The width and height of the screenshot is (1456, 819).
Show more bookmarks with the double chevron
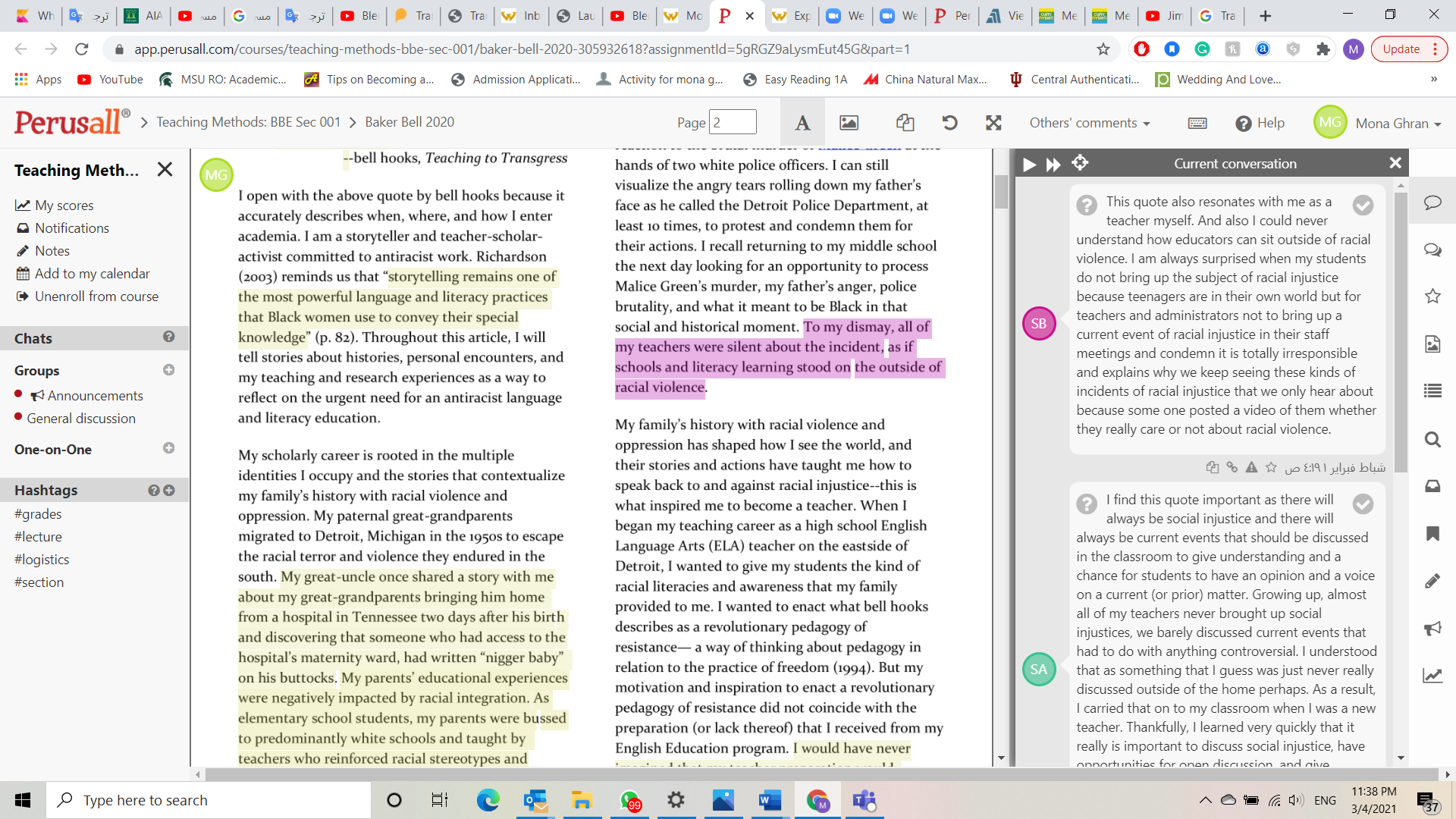pyautogui.click(x=1433, y=79)
